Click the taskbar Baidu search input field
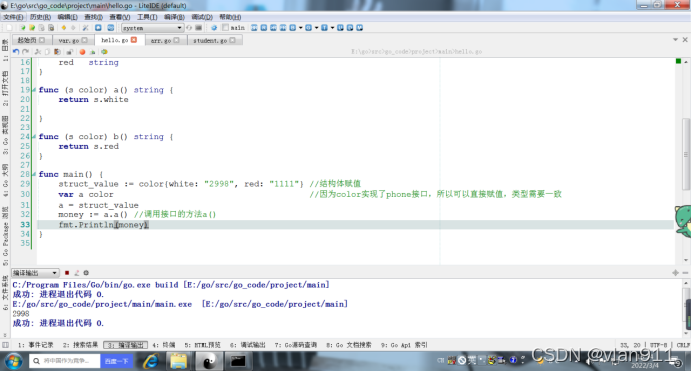 pyautogui.click(x=65, y=361)
